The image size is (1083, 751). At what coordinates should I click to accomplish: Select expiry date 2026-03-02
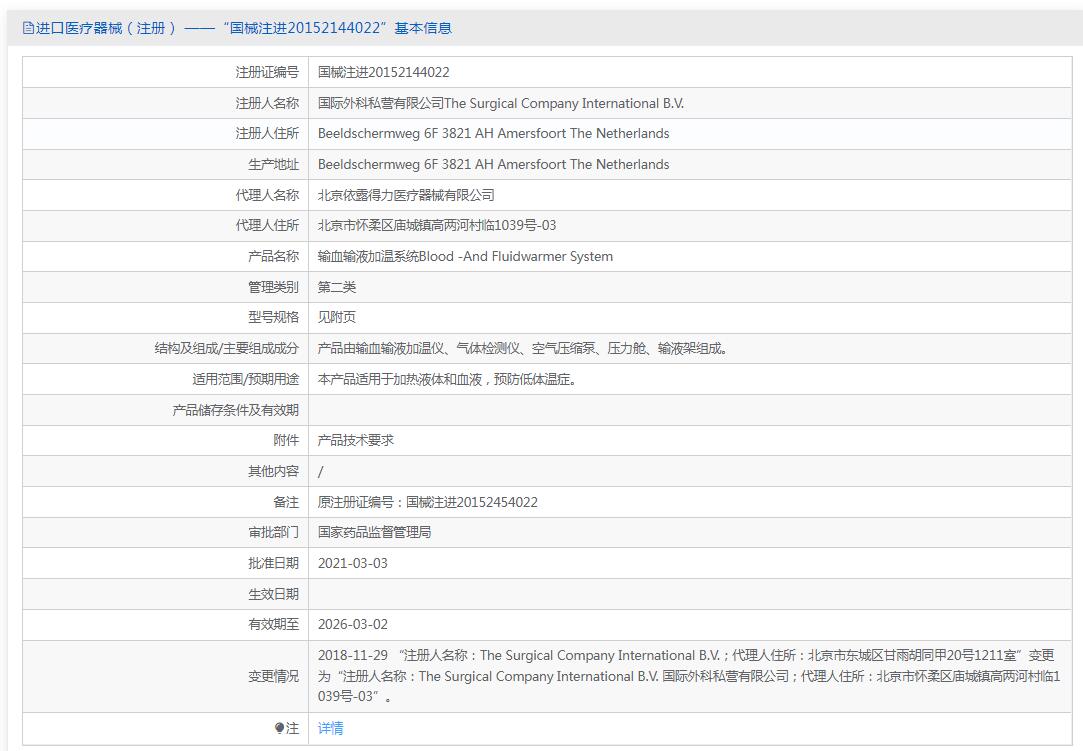click(x=353, y=625)
